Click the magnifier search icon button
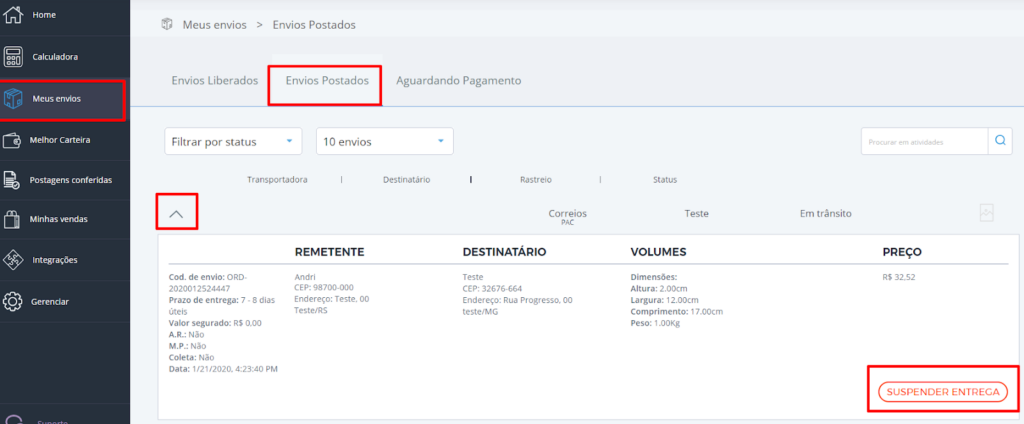The image size is (1024, 424). pyautogui.click(x=1000, y=140)
